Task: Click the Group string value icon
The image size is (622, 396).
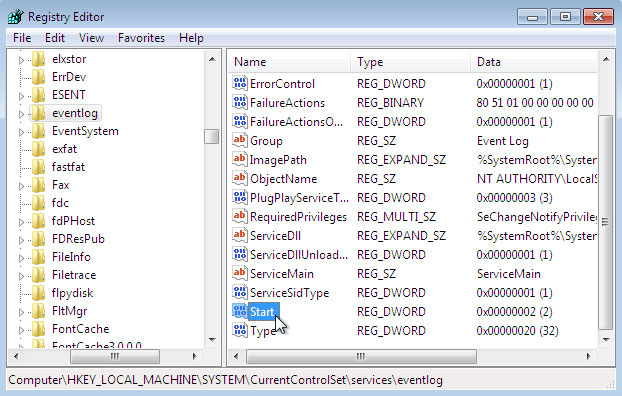Action: click(x=240, y=140)
